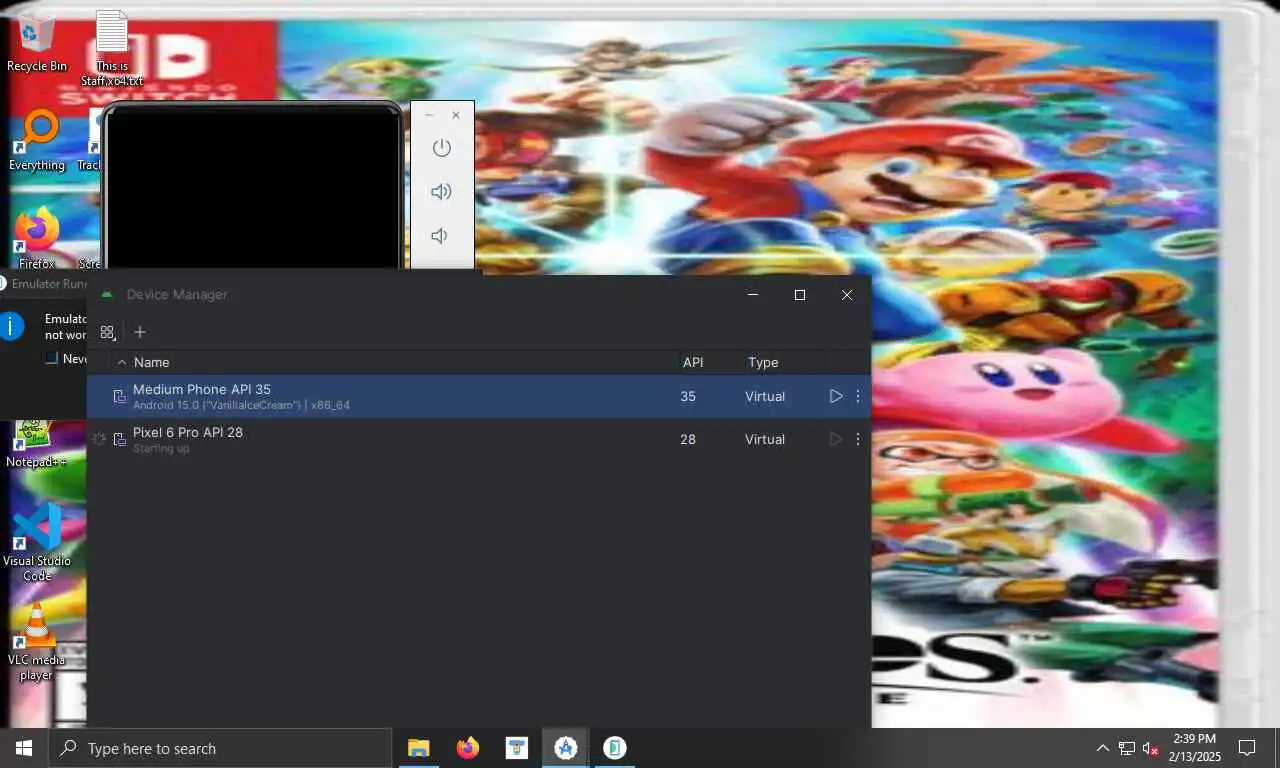Open the Recycle Bin desktop icon
Viewport: 1280px width, 768px height.
(37, 42)
